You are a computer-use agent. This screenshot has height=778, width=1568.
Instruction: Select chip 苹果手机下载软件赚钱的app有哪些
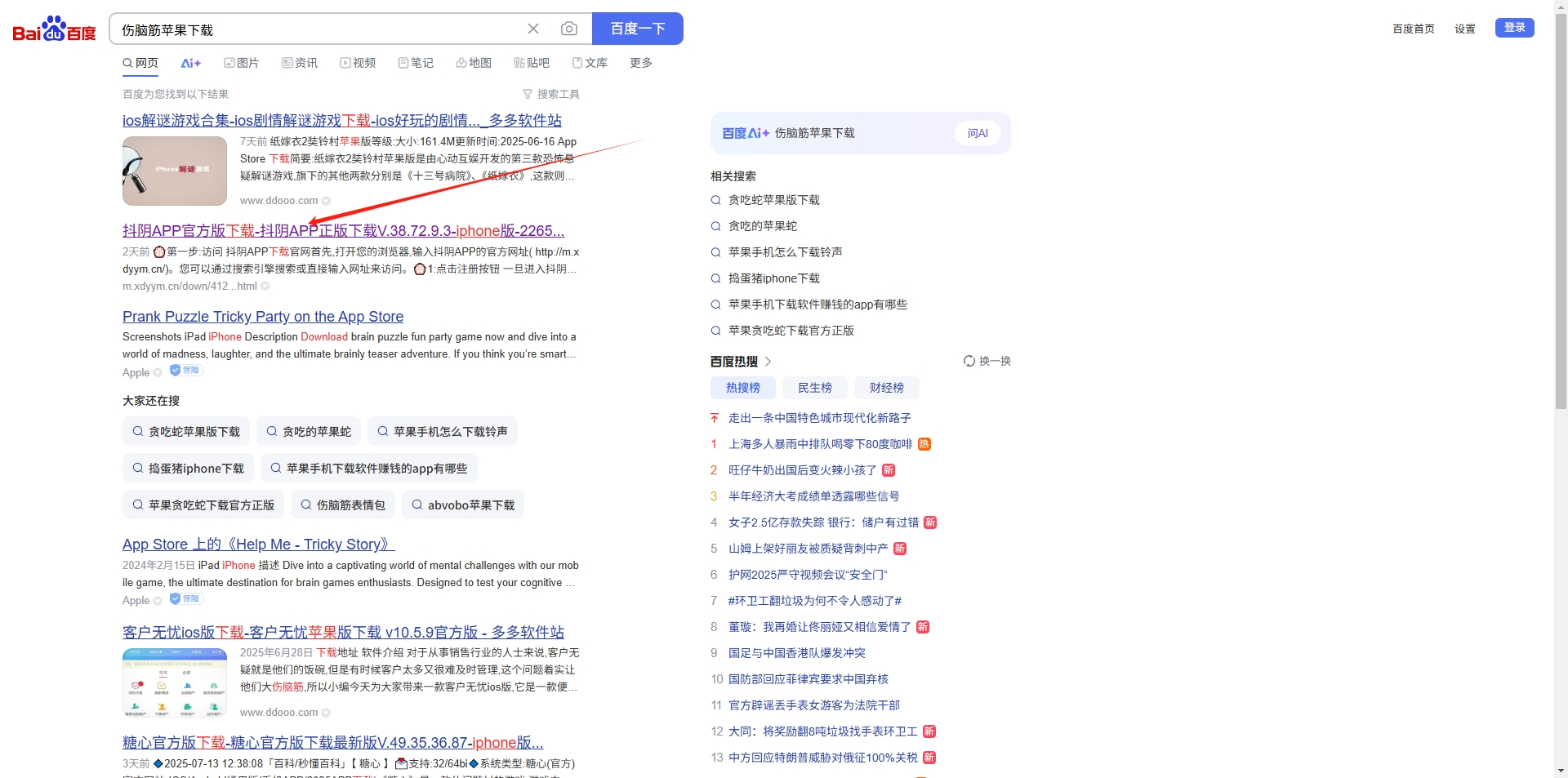[x=369, y=469]
